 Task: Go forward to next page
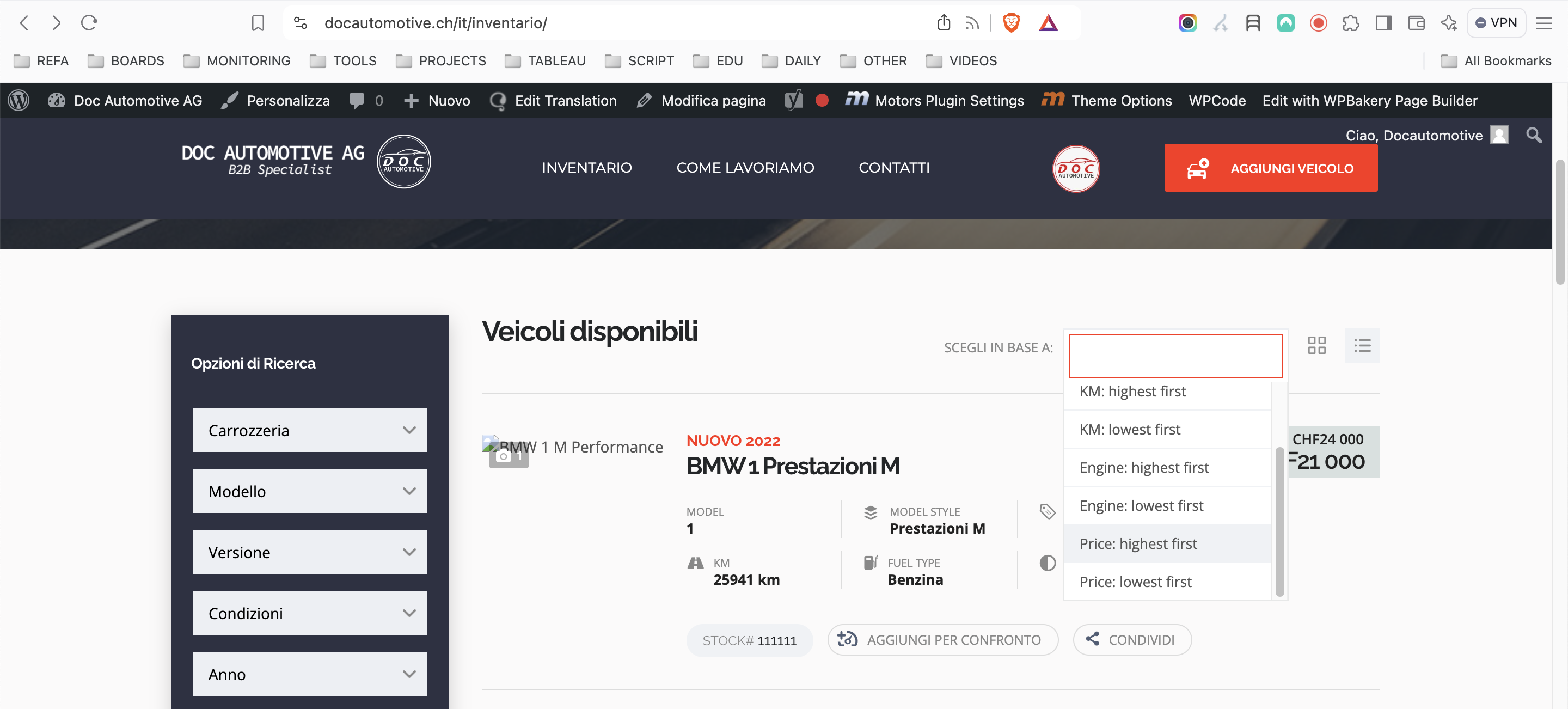56,23
